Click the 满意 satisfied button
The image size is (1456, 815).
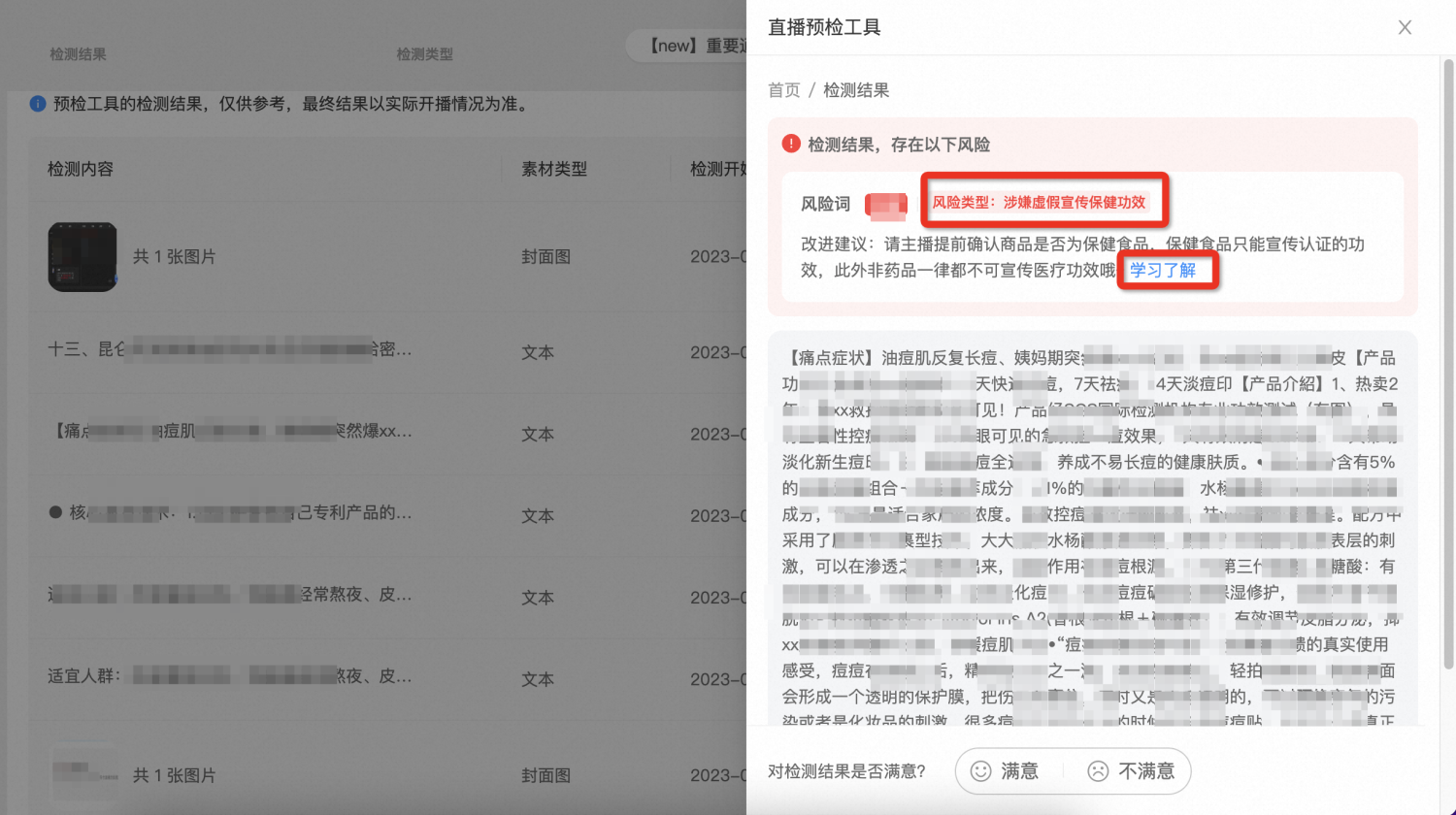(x=1006, y=771)
